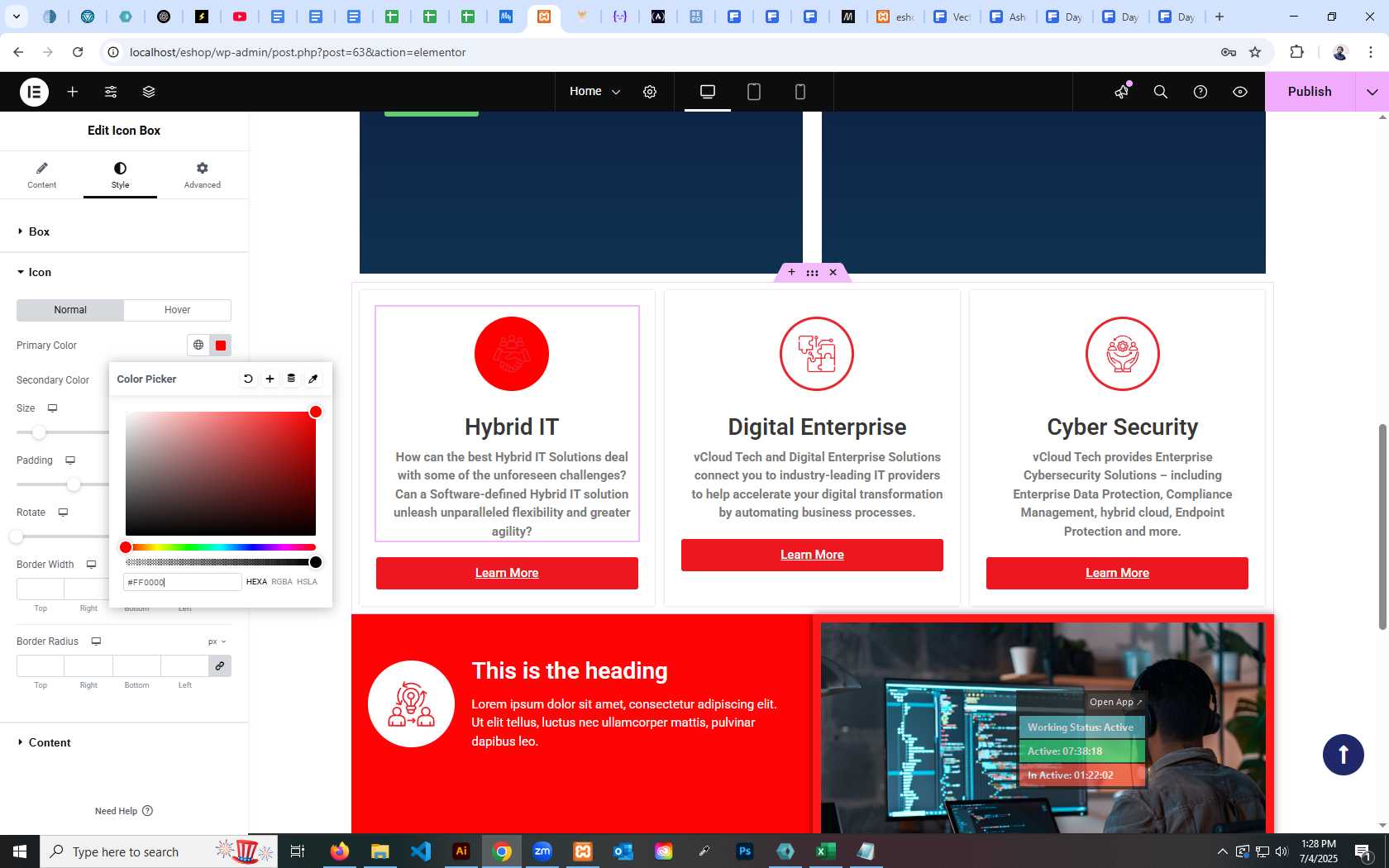Open Visual Studio Code from taskbar

421,851
